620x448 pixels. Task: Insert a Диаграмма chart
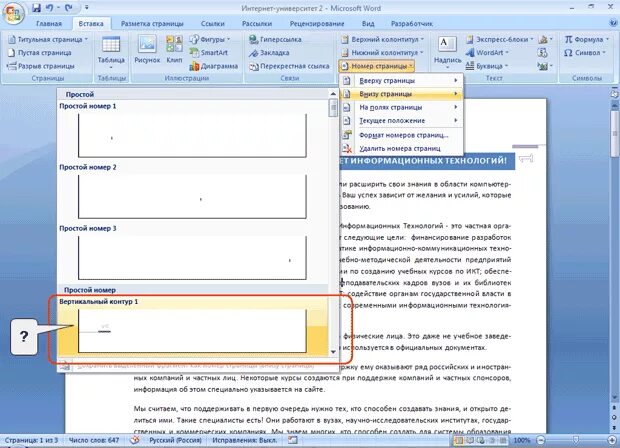(214, 66)
